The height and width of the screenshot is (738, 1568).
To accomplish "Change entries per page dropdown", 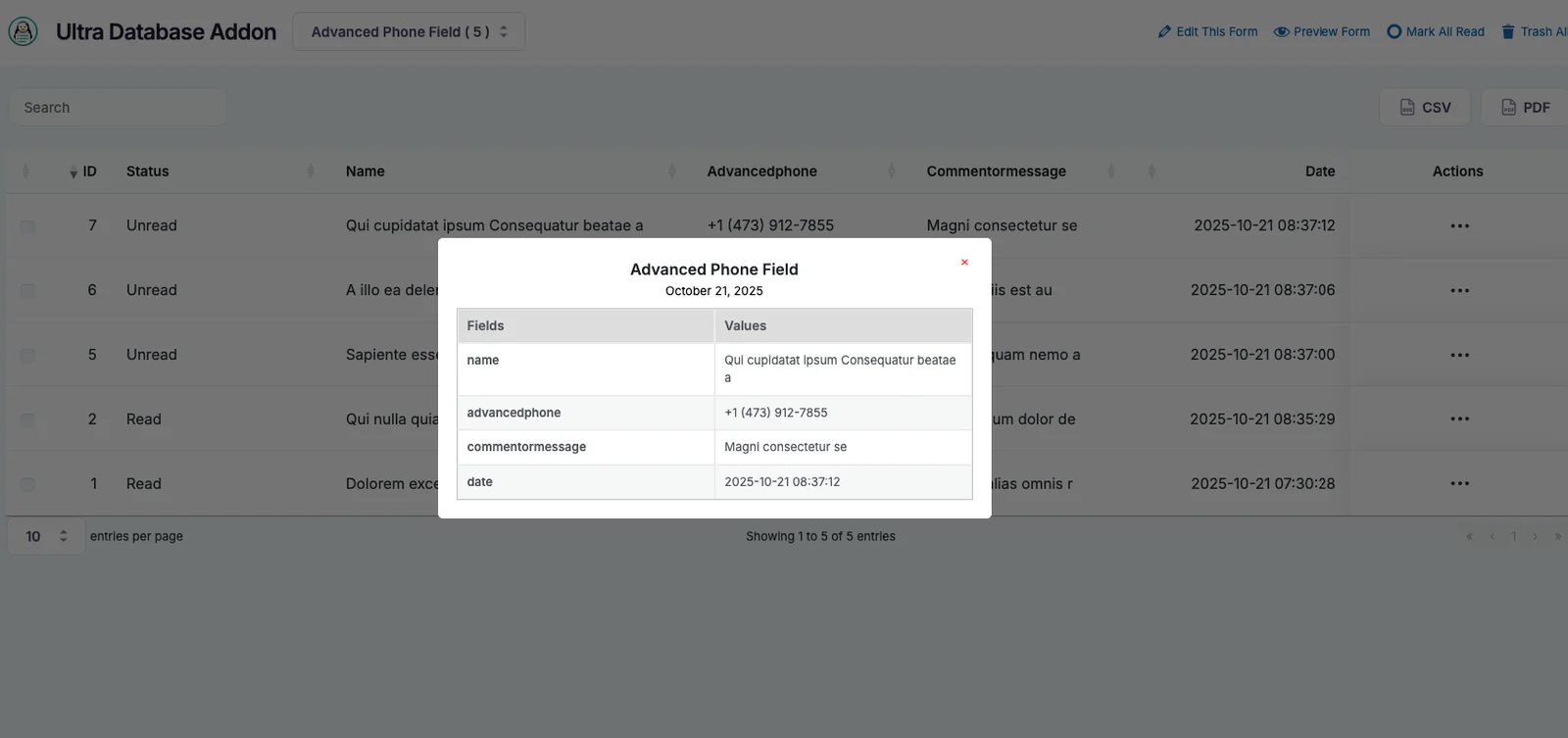I will click(46, 536).
